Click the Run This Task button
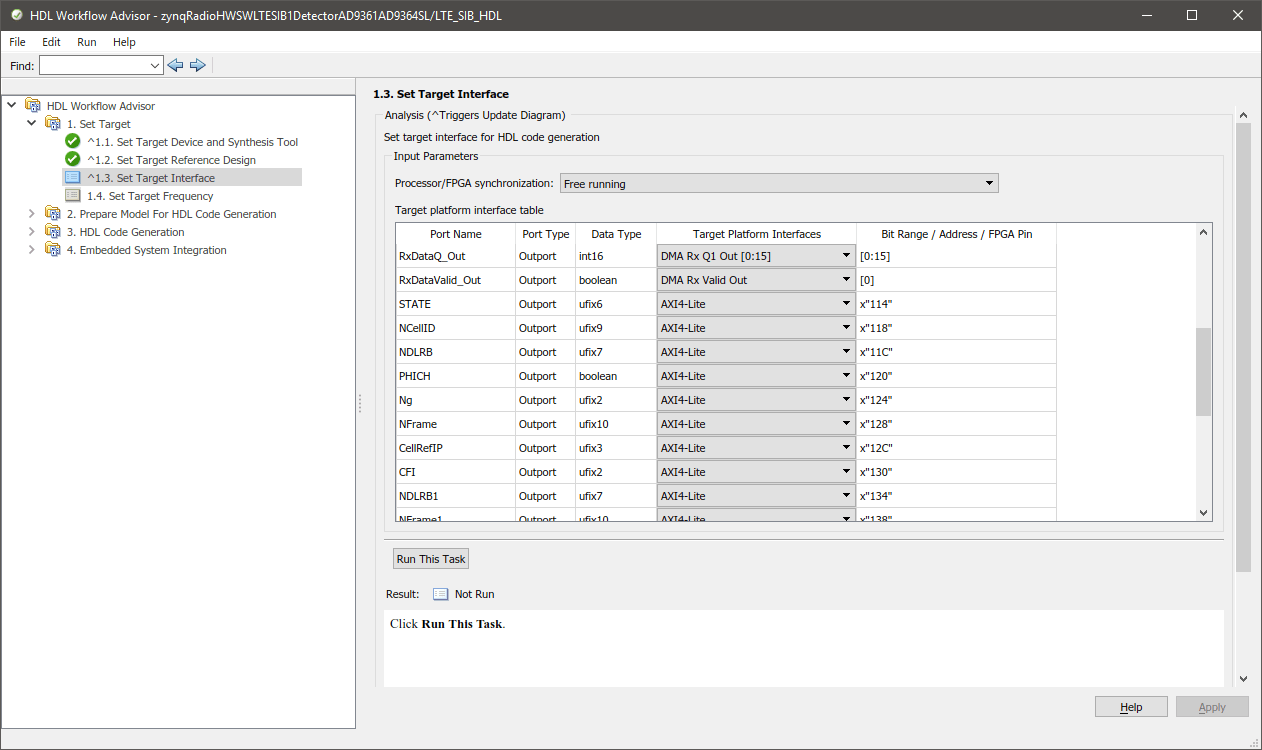Image resolution: width=1262 pixels, height=750 pixels. [431, 559]
